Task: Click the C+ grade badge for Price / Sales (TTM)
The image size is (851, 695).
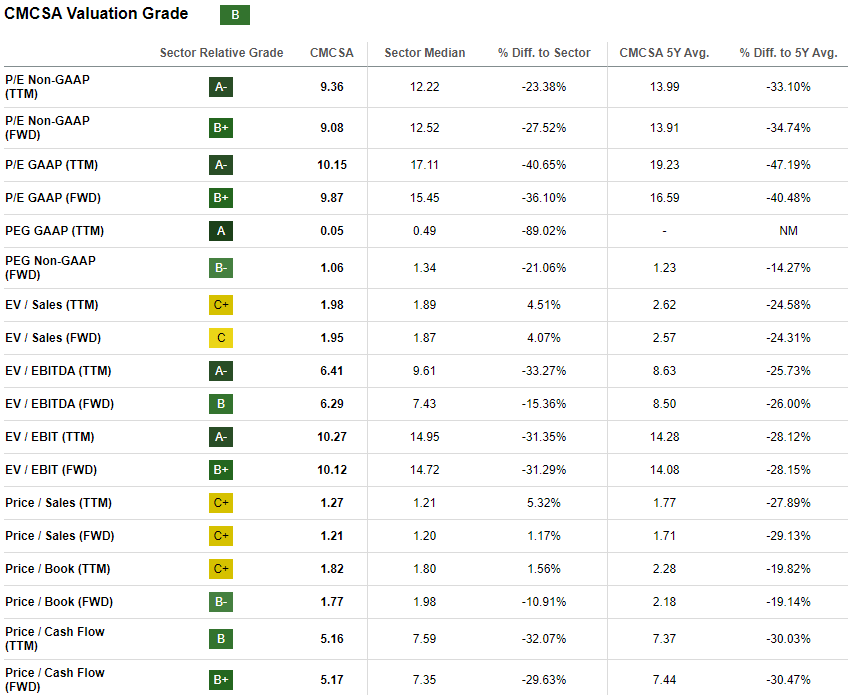Action: click(221, 503)
